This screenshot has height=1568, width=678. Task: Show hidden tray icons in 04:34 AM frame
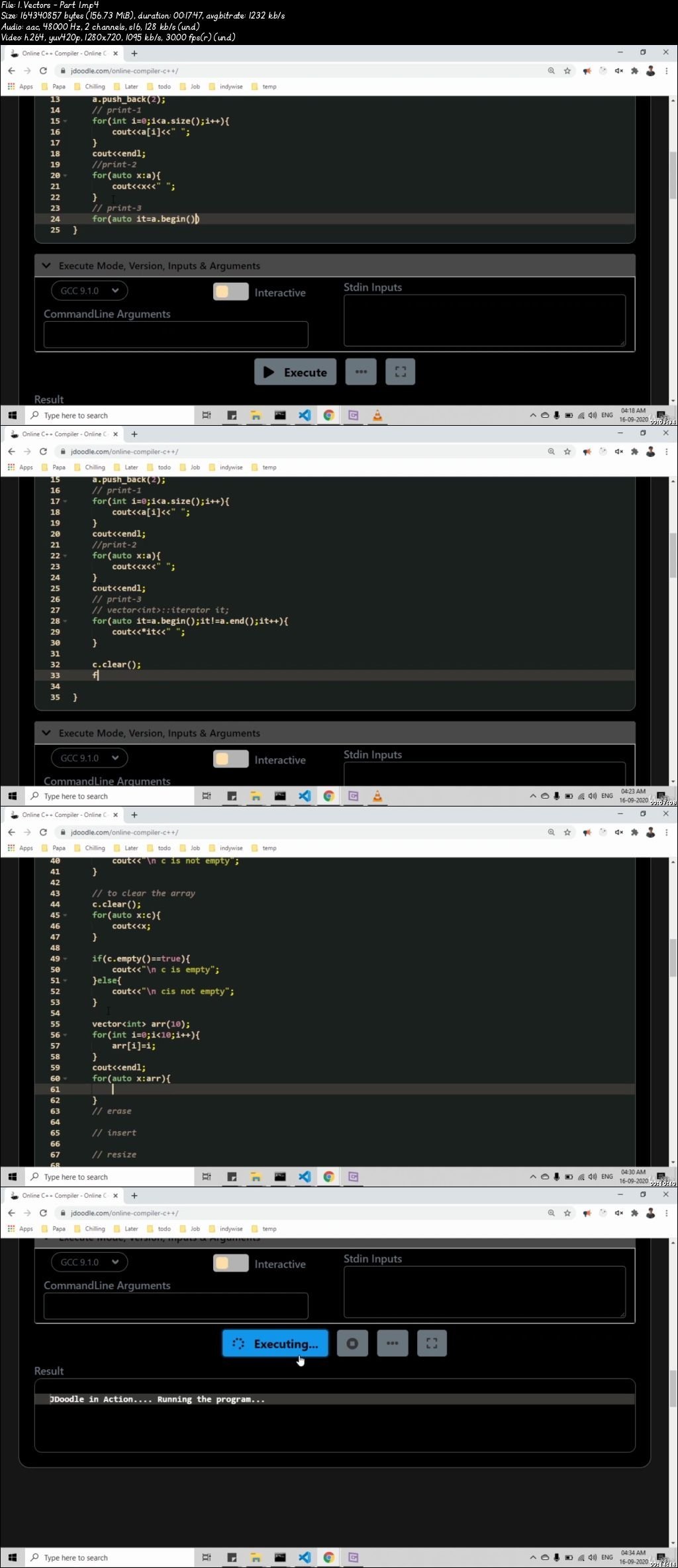click(533, 1557)
